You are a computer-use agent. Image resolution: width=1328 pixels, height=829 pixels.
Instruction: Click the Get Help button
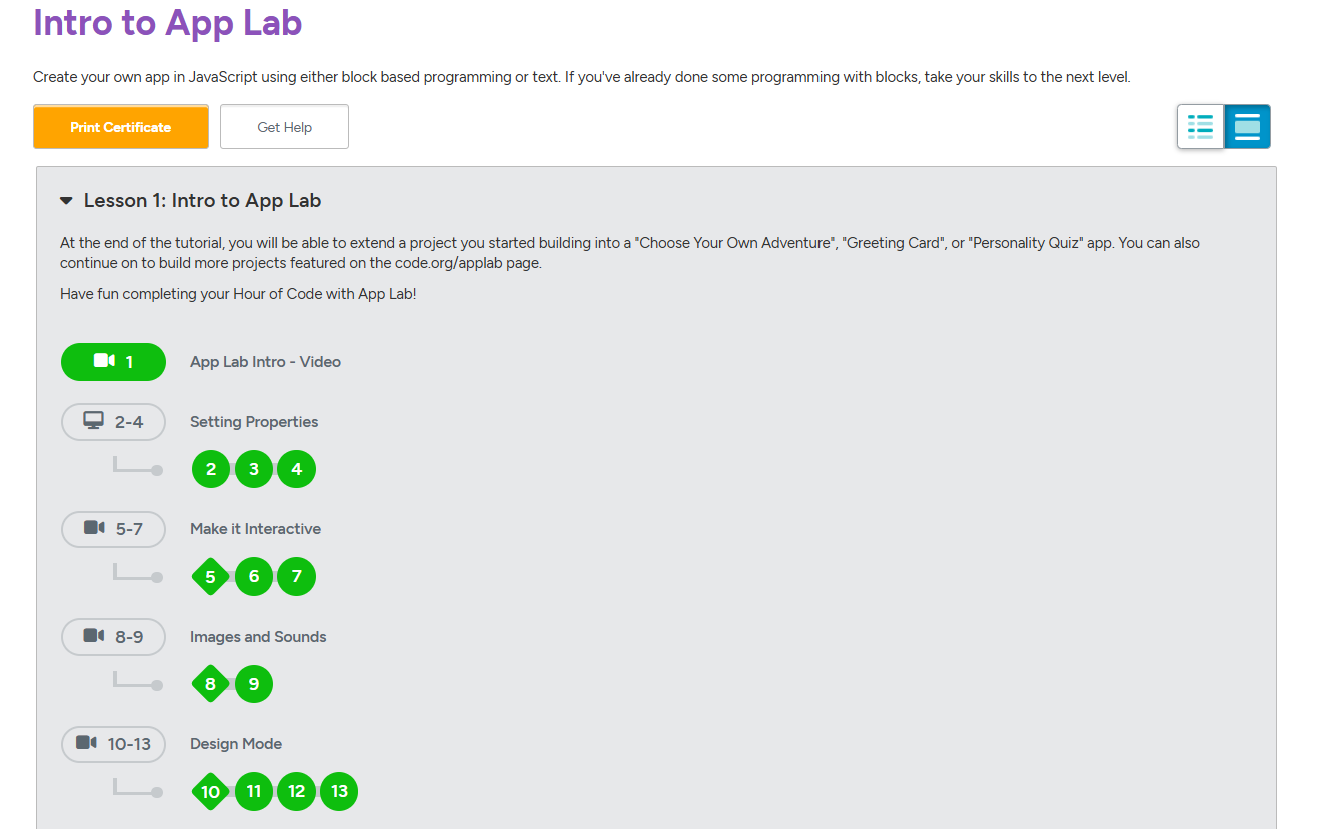[284, 127]
